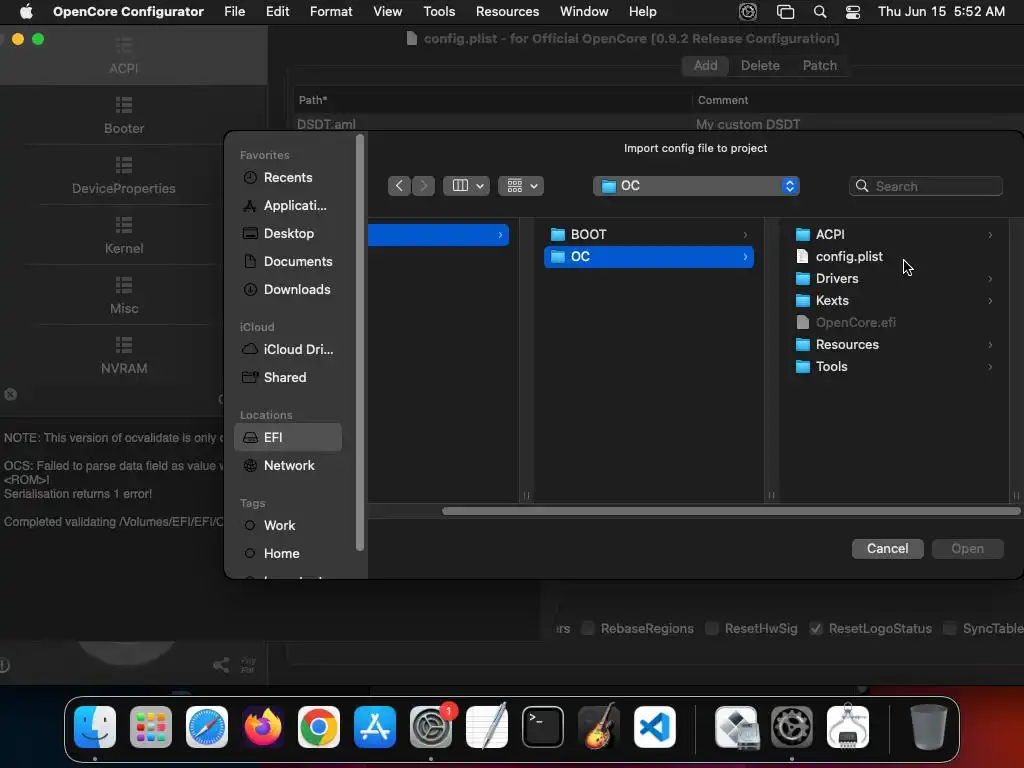Open Network under Locations
This screenshot has height=768, width=1024.
click(287, 466)
